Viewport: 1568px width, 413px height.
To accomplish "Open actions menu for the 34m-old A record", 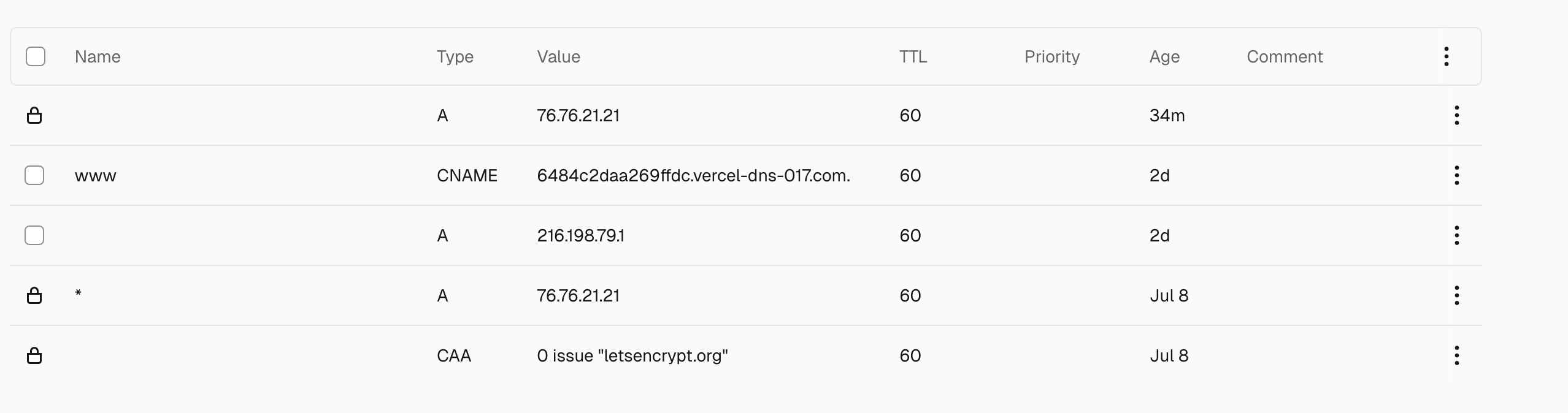I will tap(1456, 115).
